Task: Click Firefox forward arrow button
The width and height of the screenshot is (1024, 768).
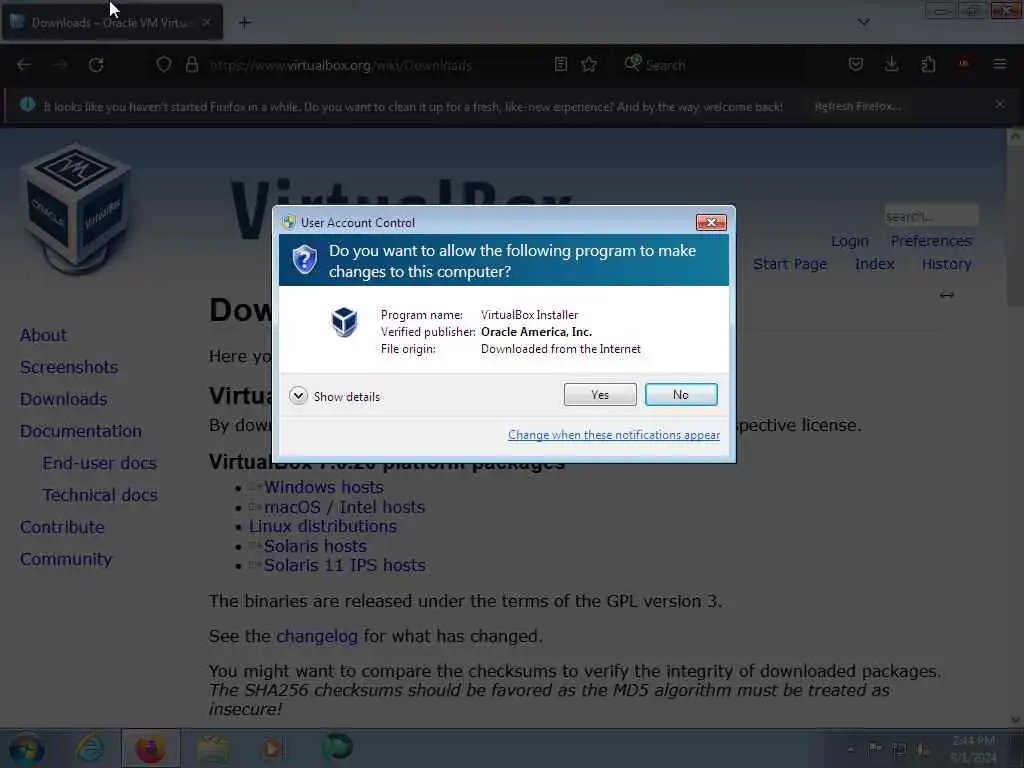Action: pos(60,65)
